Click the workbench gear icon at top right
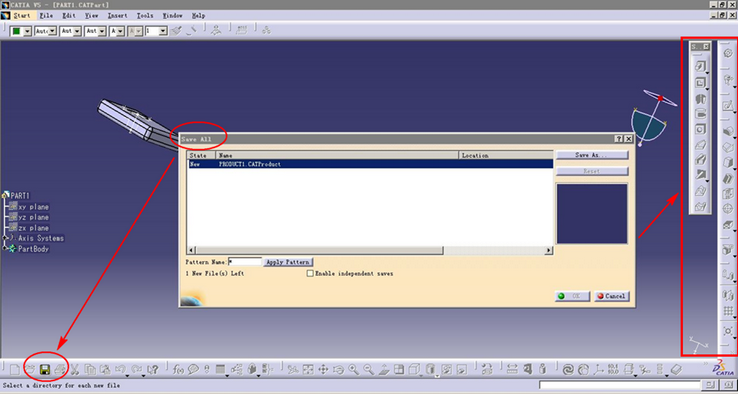The image size is (738, 394). coord(728,54)
